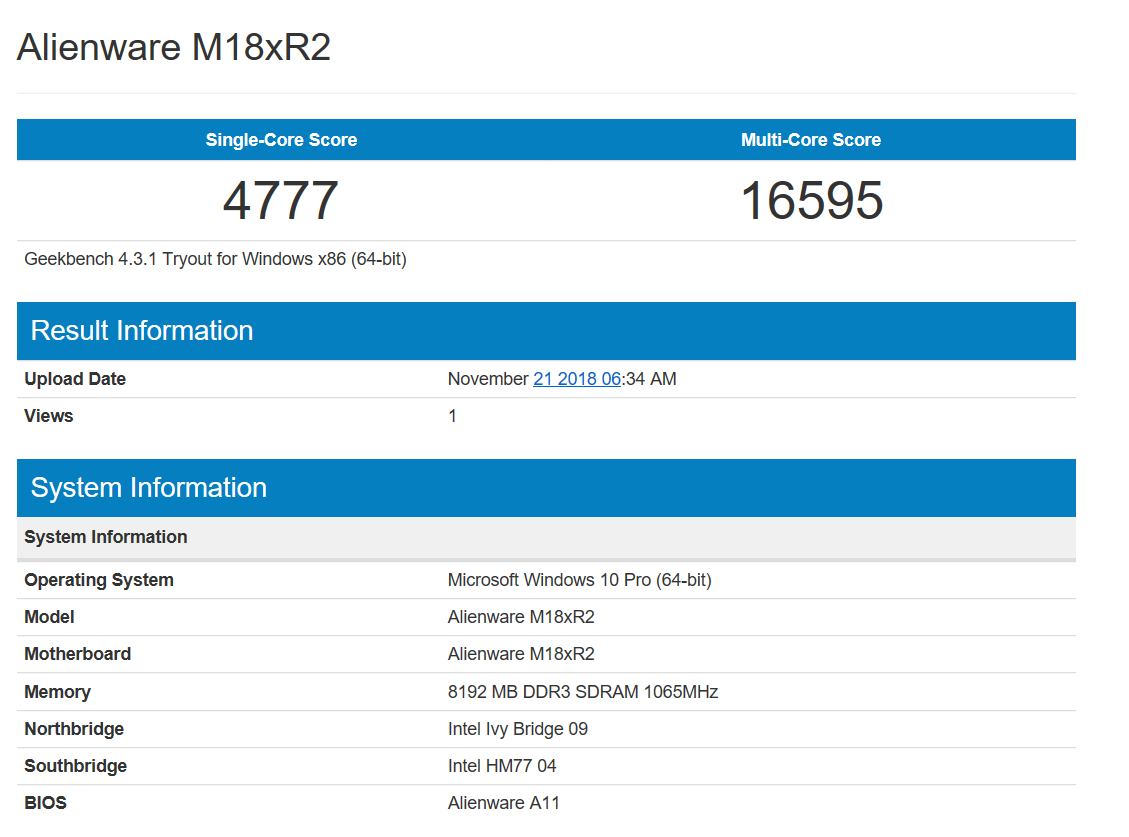Screen dimensions: 1129x837
Task: Click the multi-core score 16595
Action: tap(811, 200)
